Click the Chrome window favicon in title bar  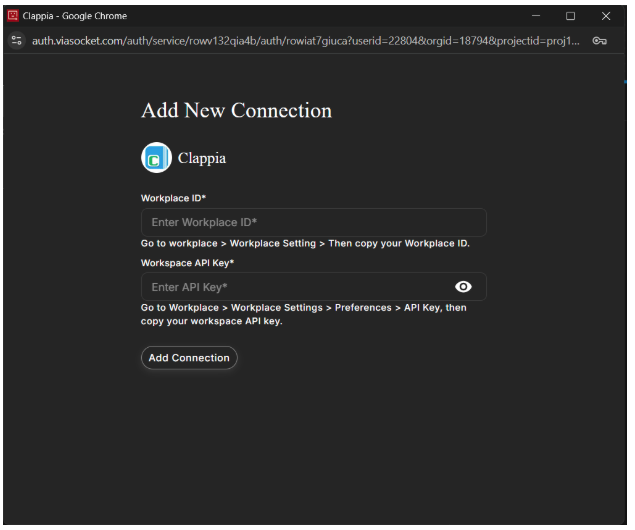click(x=13, y=15)
